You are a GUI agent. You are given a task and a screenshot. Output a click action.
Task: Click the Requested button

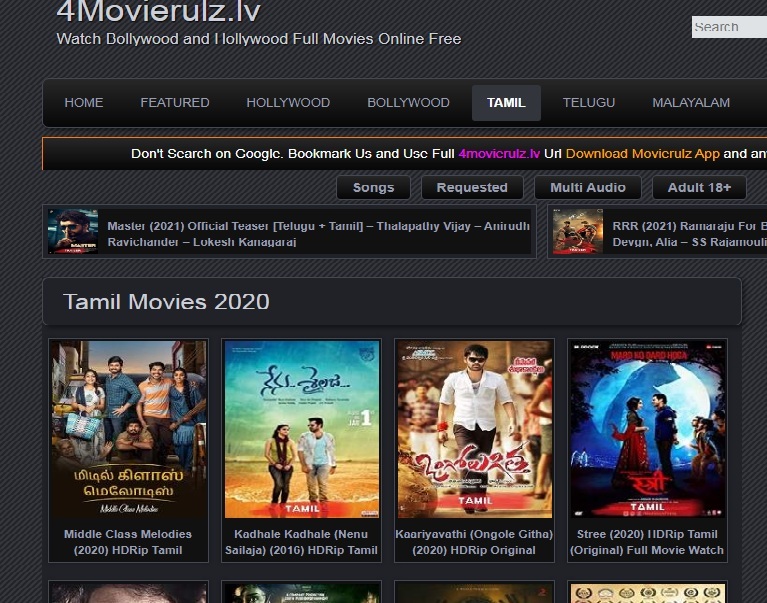[x=472, y=187]
